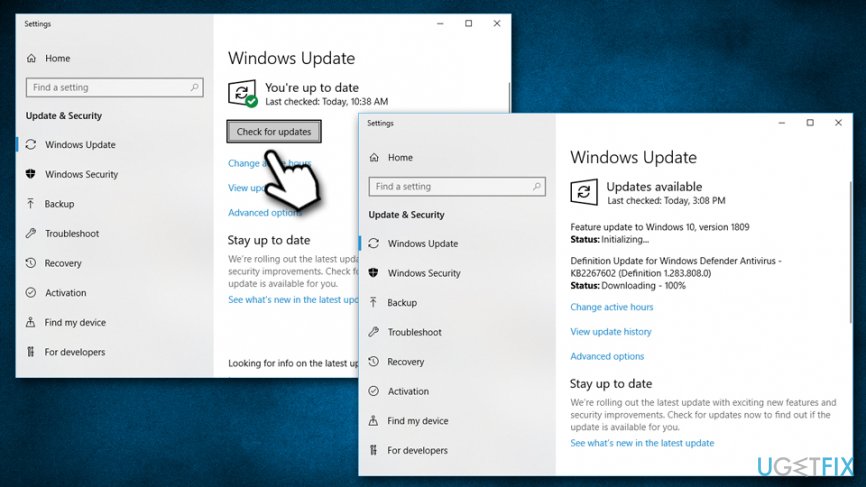Open Activation label in front window sidebar
Image resolution: width=866 pixels, height=487 pixels.
[x=408, y=391]
